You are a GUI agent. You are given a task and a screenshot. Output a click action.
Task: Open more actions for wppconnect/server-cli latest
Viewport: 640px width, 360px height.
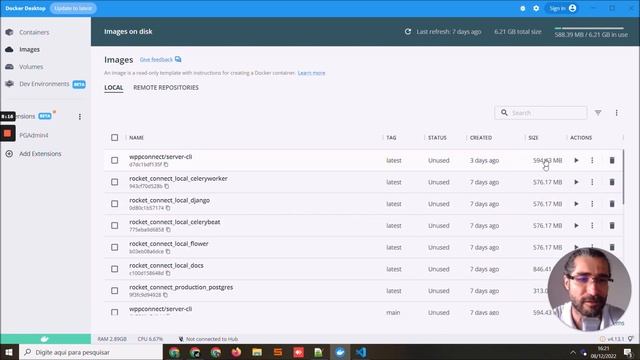(592, 160)
